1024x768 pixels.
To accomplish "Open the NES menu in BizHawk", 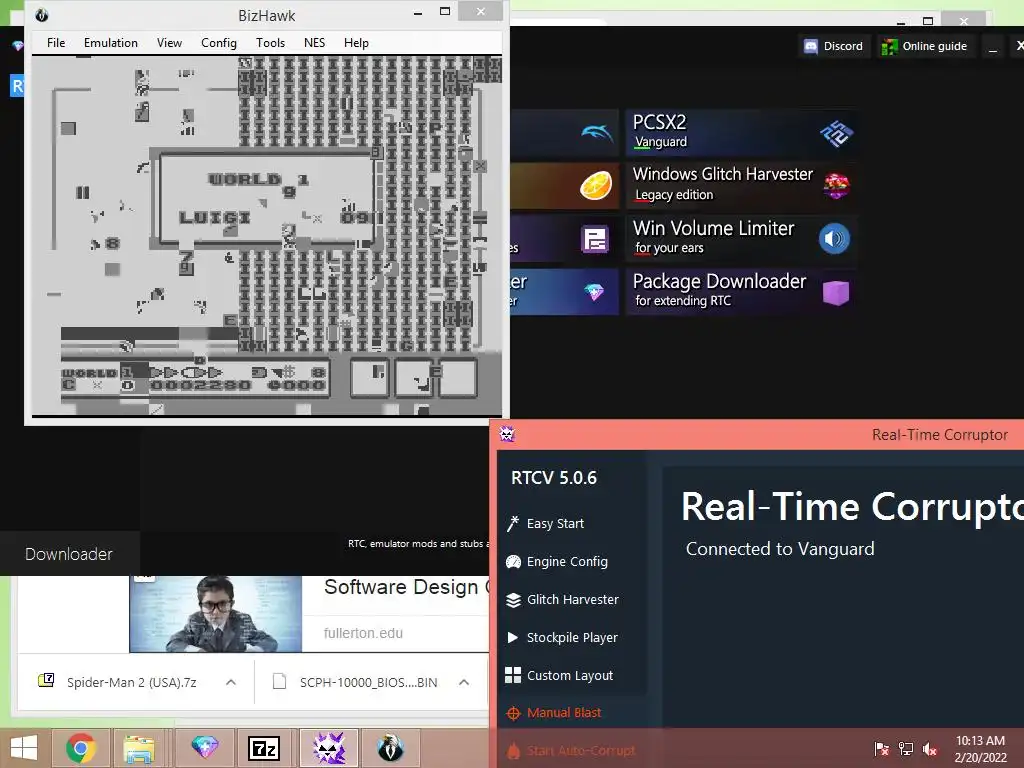I will (x=314, y=43).
